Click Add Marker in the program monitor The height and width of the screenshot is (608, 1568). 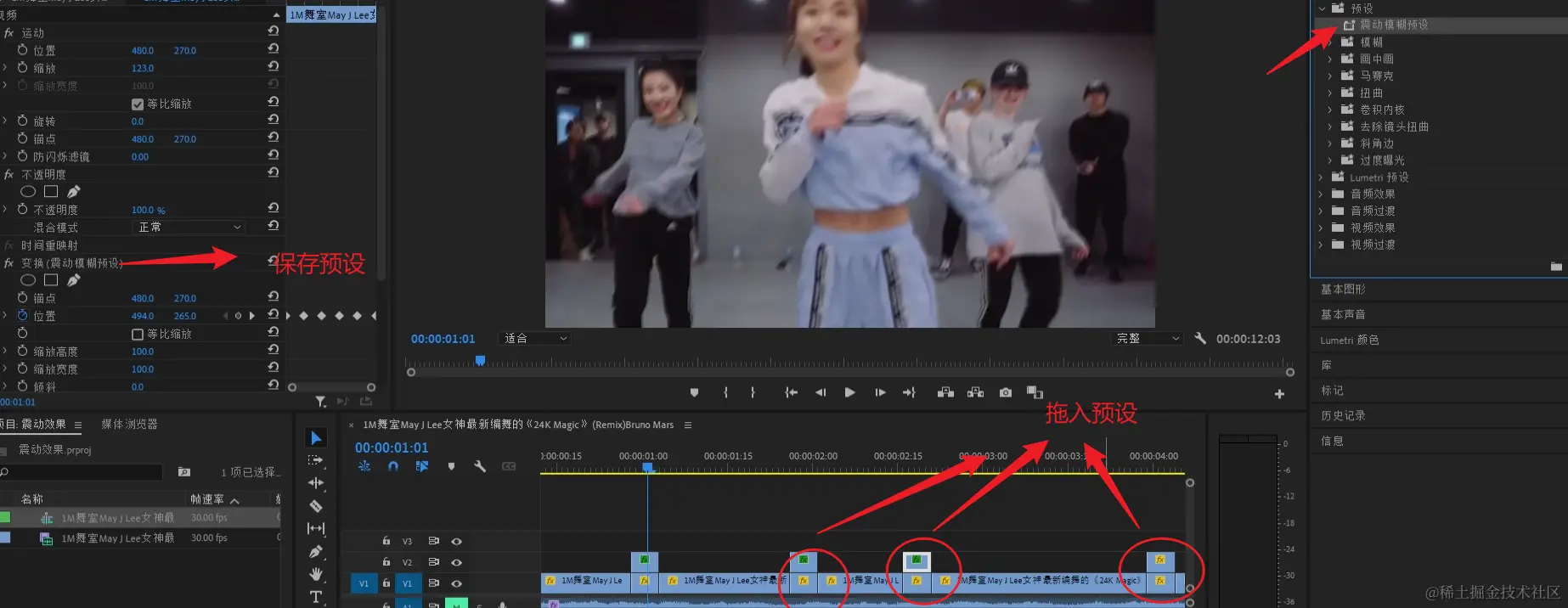coord(695,392)
